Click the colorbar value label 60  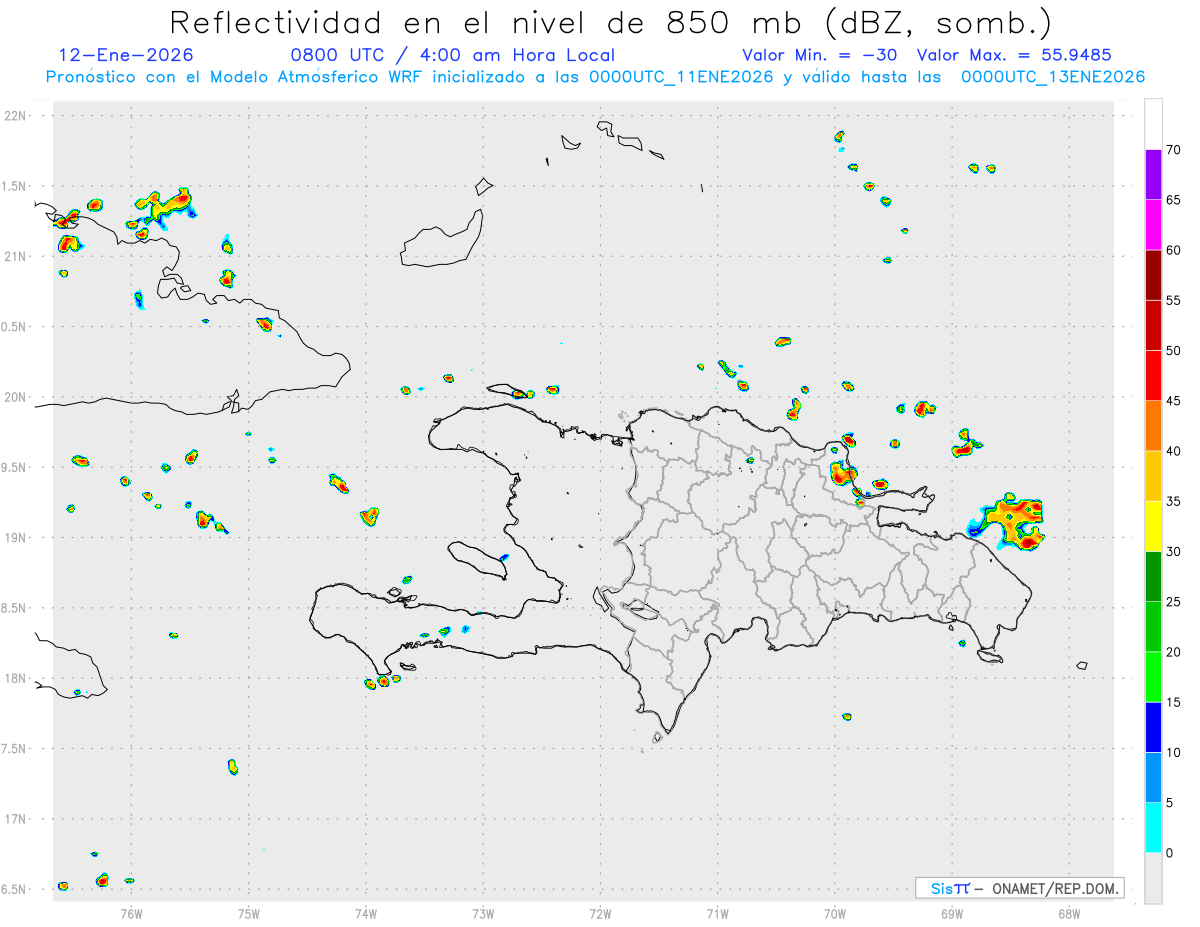click(x=1173, y=250)
